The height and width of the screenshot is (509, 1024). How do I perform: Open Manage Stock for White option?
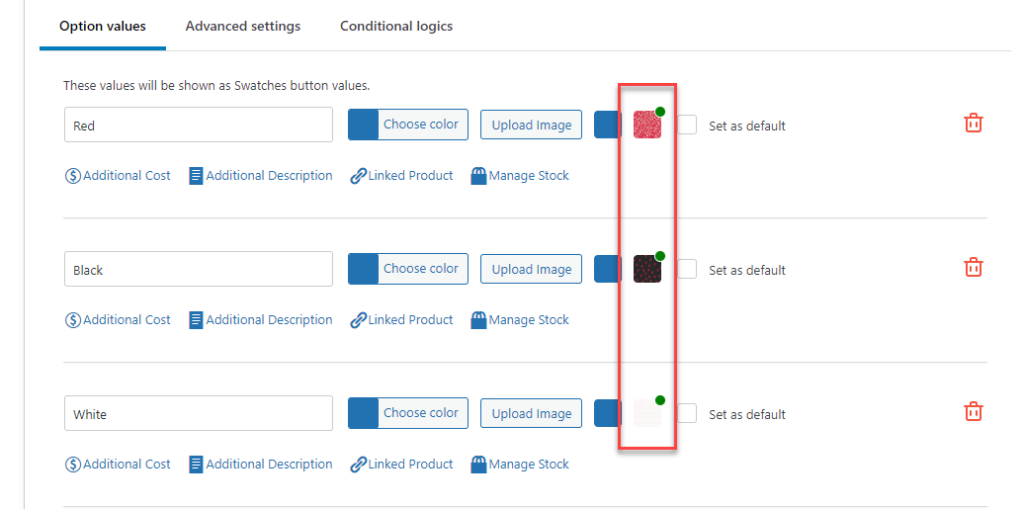click(520, 464)
